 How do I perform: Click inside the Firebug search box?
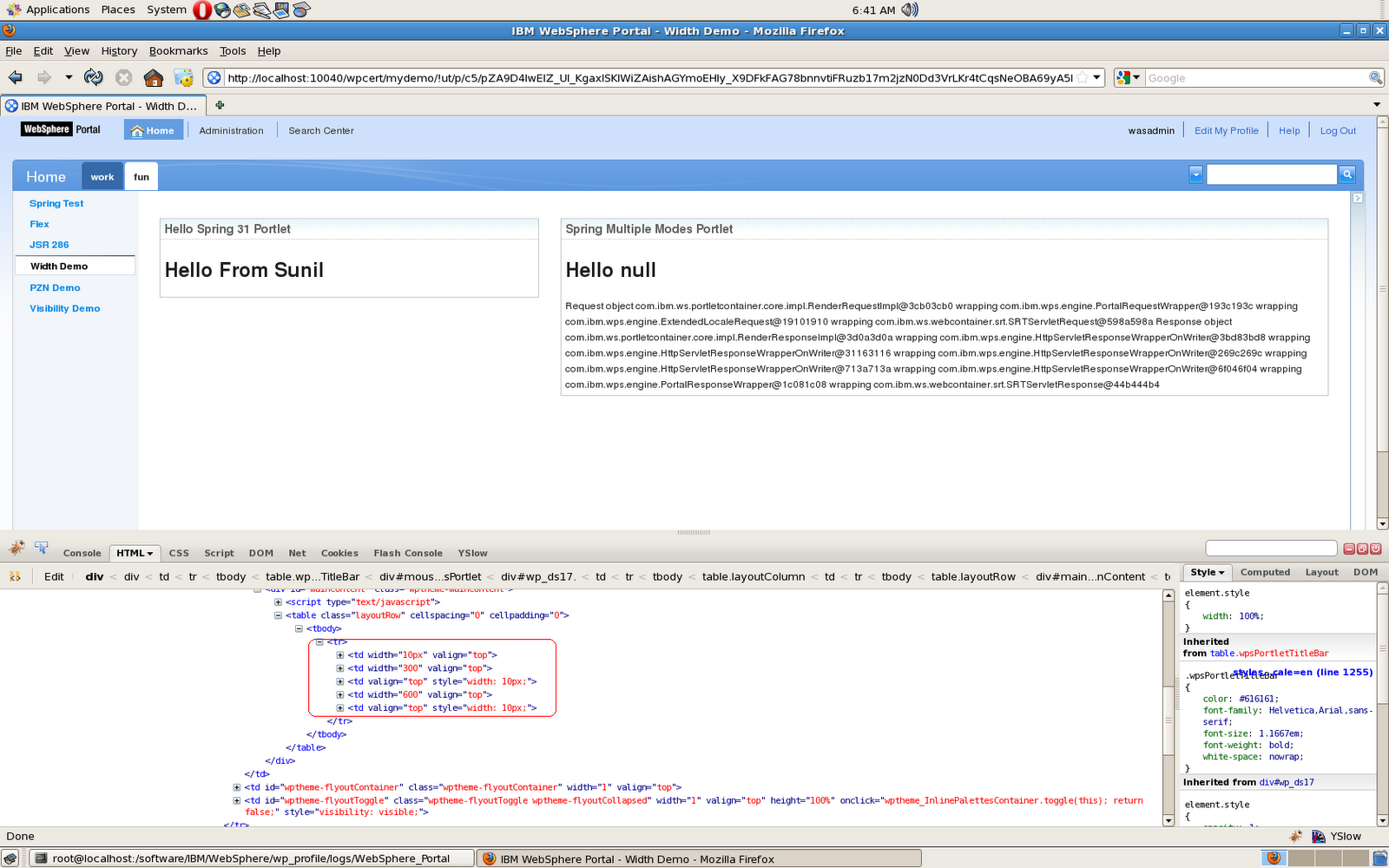[1271, 548]
